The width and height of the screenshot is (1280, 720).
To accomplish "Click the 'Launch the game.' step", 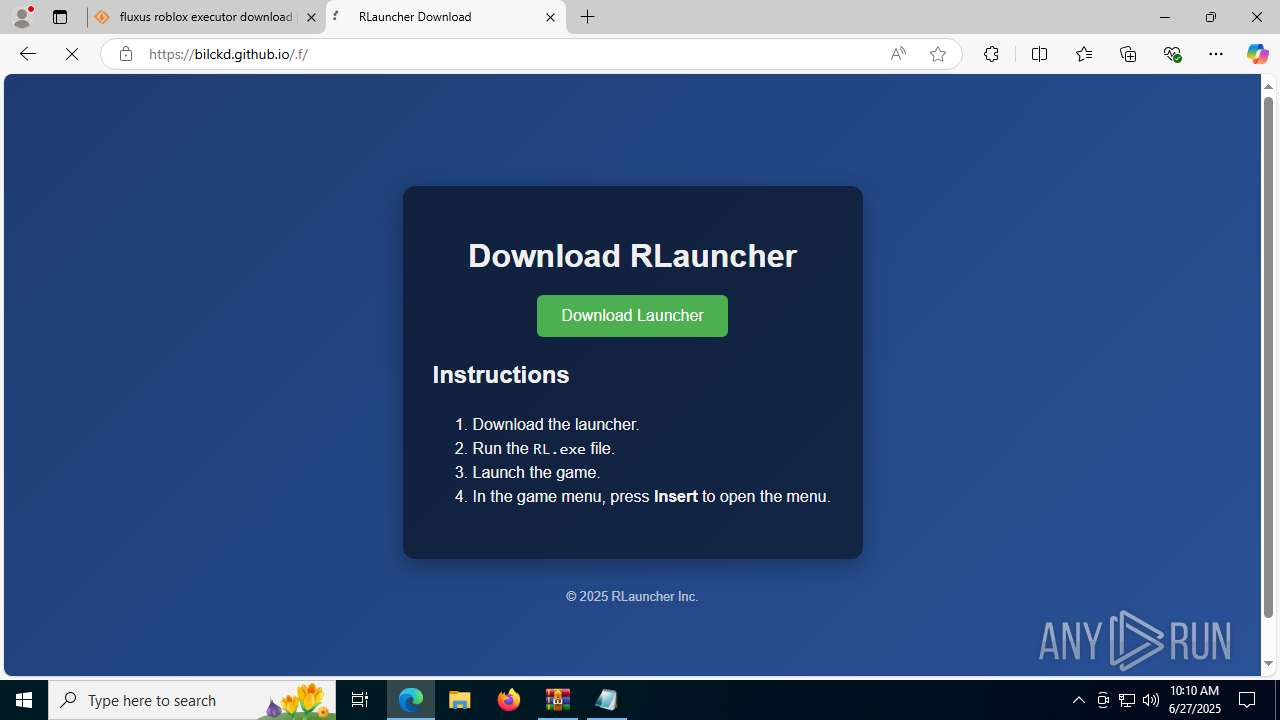I will click(536, 473).
